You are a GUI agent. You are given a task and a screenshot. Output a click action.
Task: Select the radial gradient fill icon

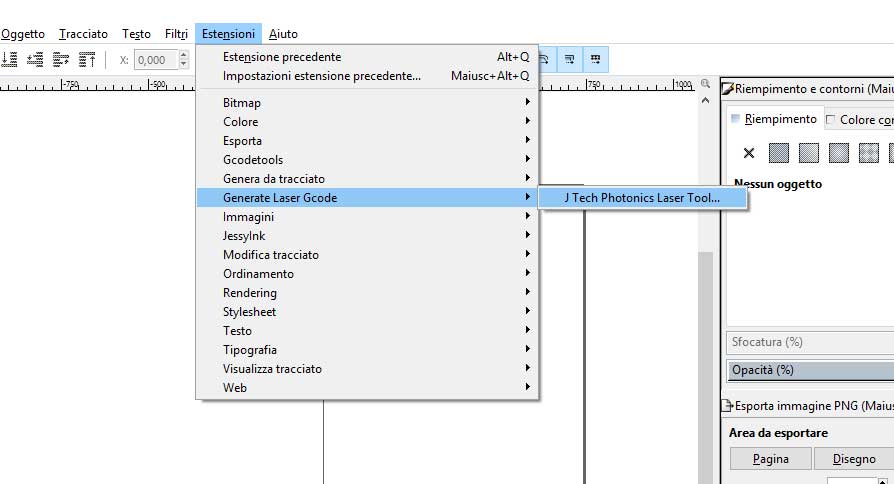point(838,153)
